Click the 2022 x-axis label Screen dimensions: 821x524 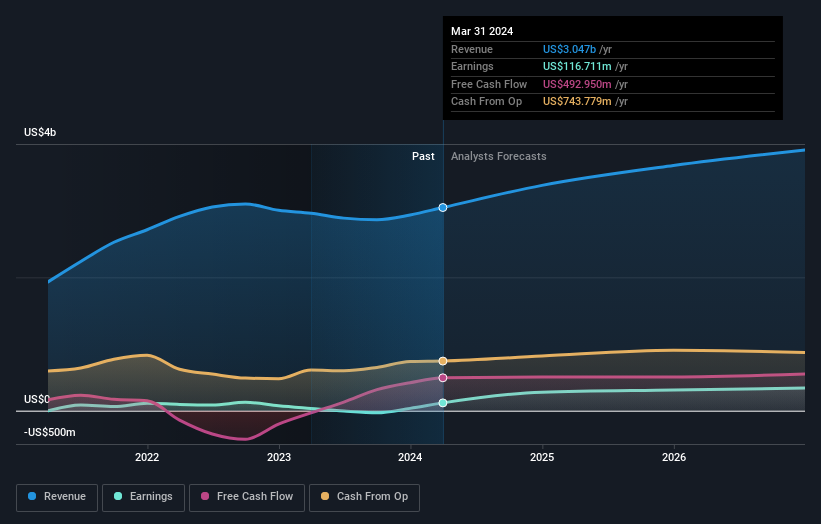point(147,458)
